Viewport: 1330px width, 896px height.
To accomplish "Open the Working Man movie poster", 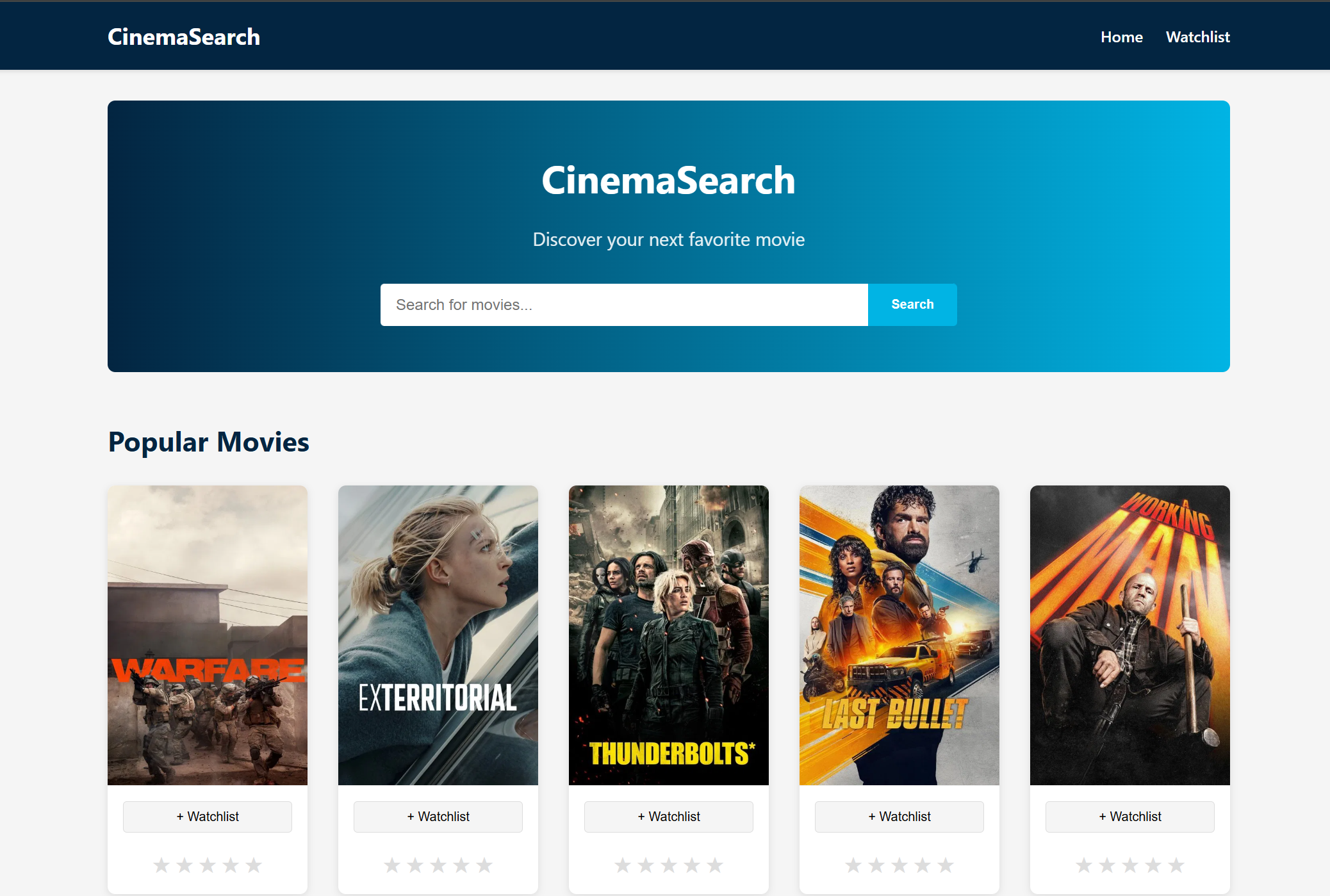I will click(1130, 635).
